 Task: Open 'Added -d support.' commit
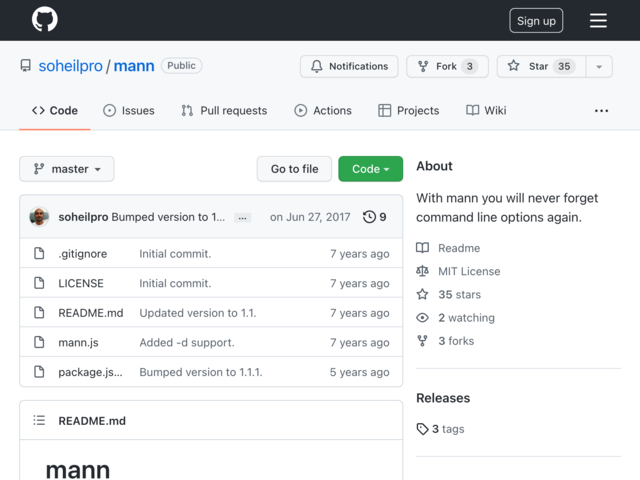[x=187, y=342]
